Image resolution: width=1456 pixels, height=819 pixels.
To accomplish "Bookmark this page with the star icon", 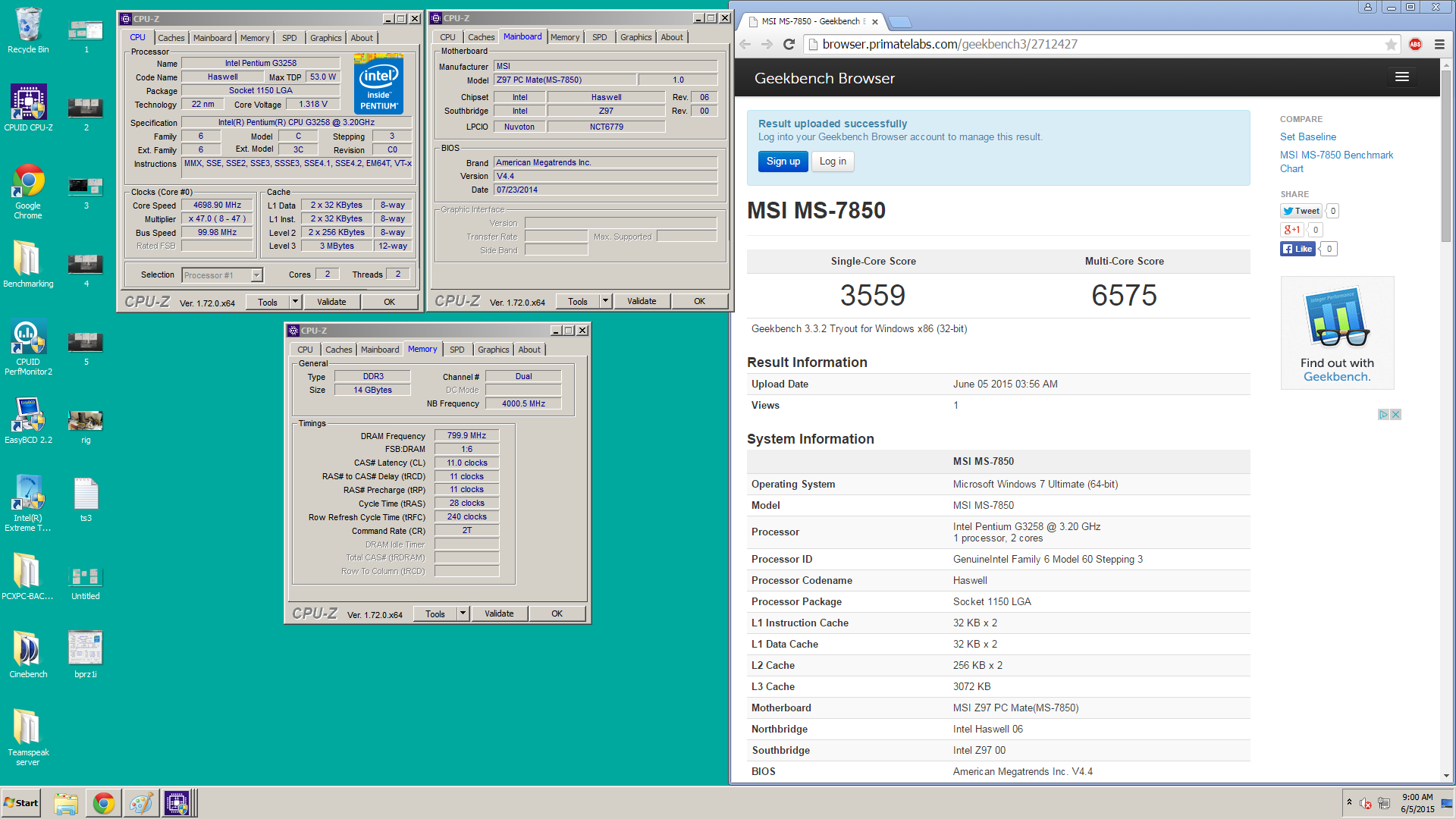I will click(x=1391, y=44).
